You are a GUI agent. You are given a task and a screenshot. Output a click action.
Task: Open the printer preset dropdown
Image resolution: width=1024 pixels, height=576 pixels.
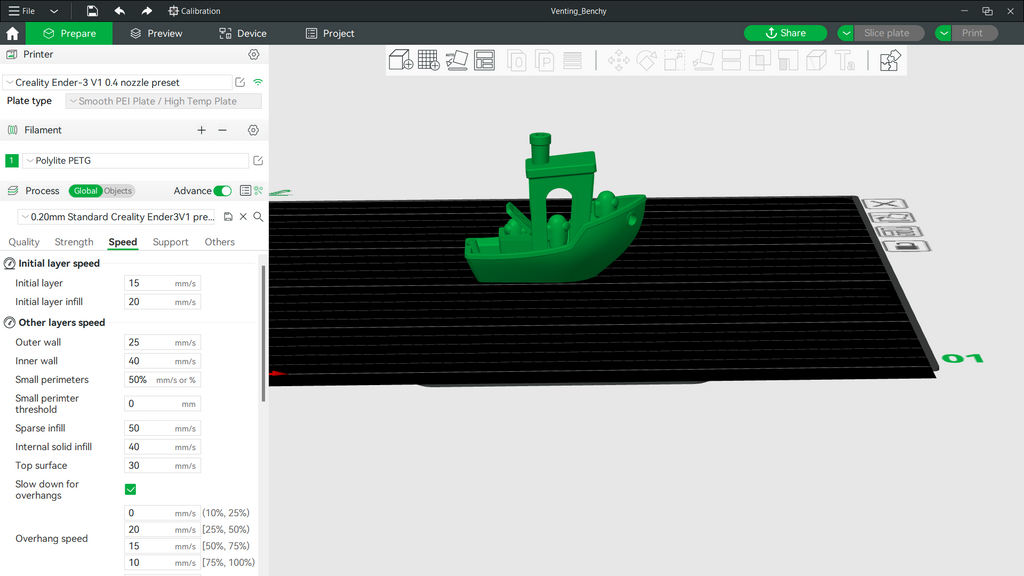click(x=118, y=82)
